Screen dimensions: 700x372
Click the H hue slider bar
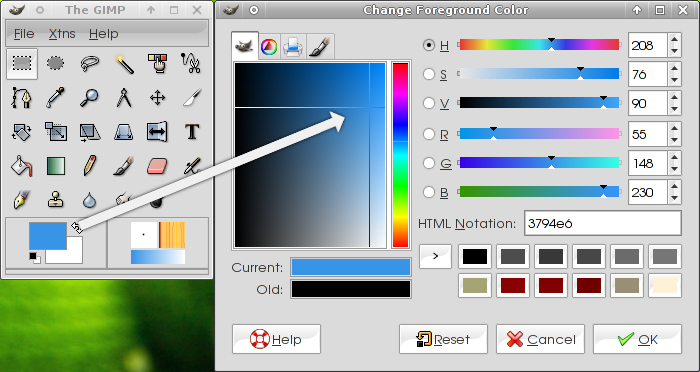(x=539, y=45)
